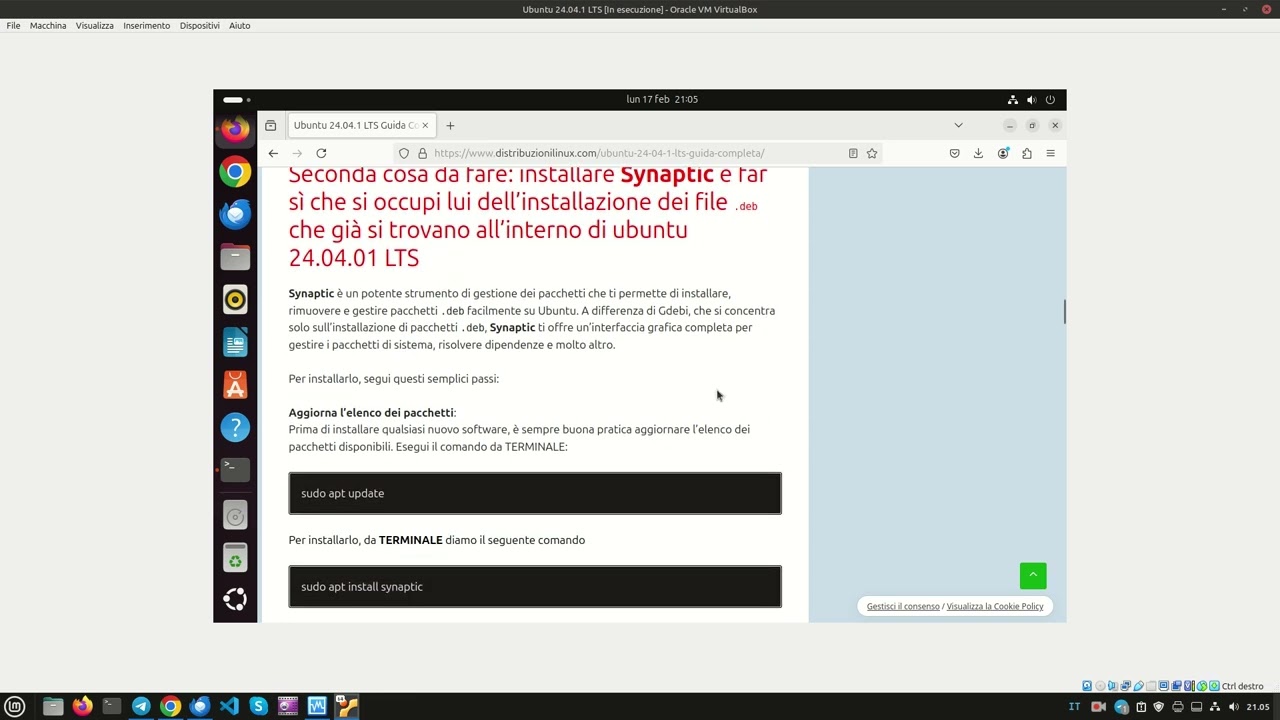Go back to the previous page in Firefox
The image size is (1280, 720).
[273, 153]
